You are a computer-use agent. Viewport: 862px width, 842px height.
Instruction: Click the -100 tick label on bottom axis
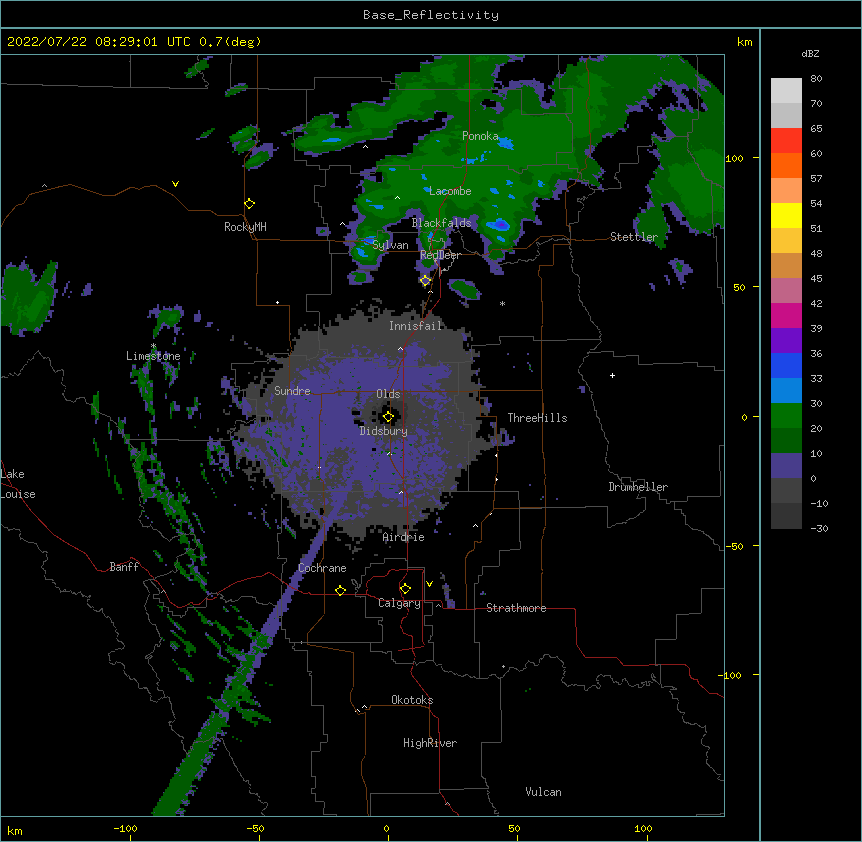click(125, 829)
